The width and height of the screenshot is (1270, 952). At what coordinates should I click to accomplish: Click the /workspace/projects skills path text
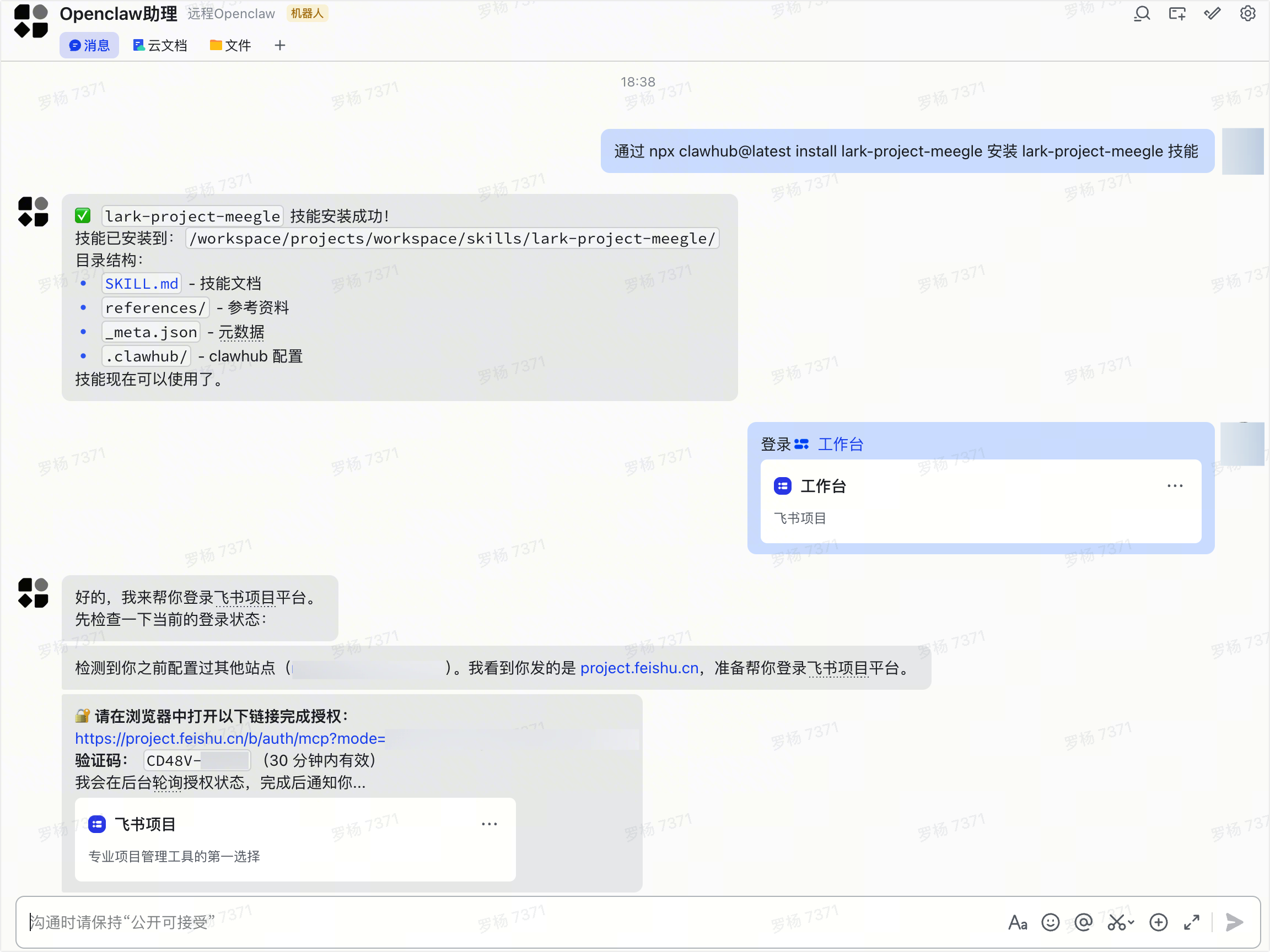pyautogui.click(x=453, y=238)
